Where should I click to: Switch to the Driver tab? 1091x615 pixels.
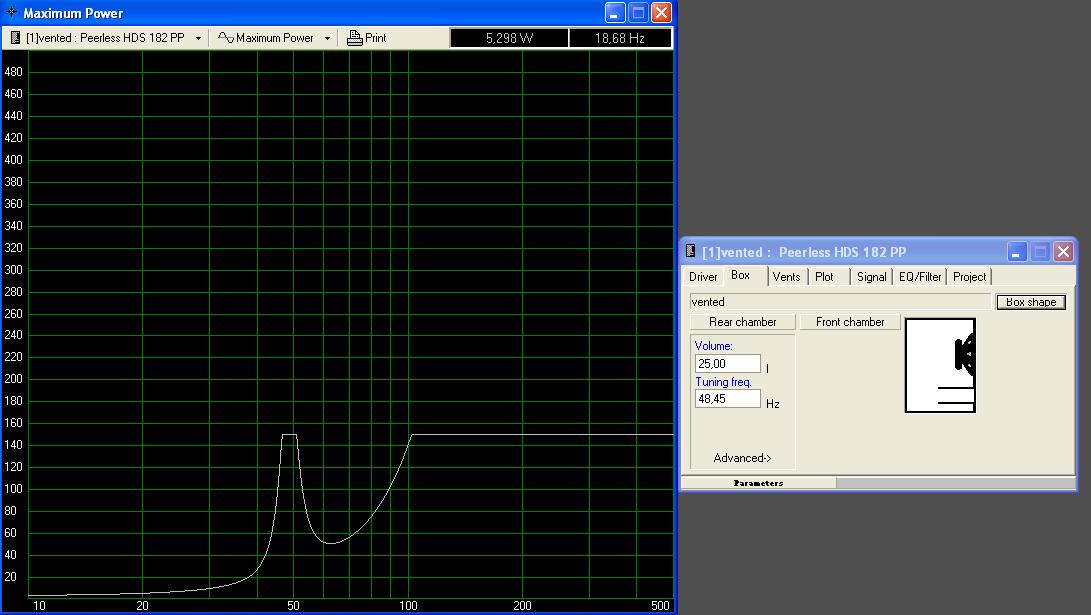[703, 277]
